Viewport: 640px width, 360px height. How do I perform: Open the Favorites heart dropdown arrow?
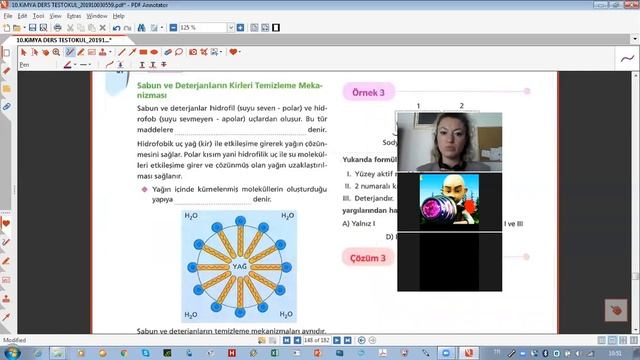point(240,52)
